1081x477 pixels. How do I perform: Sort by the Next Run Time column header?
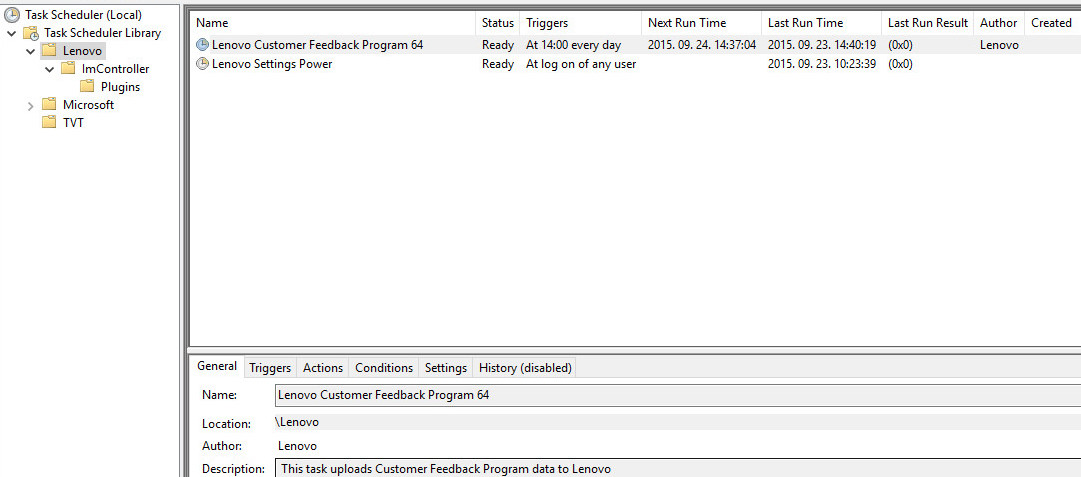coord(702,23)
